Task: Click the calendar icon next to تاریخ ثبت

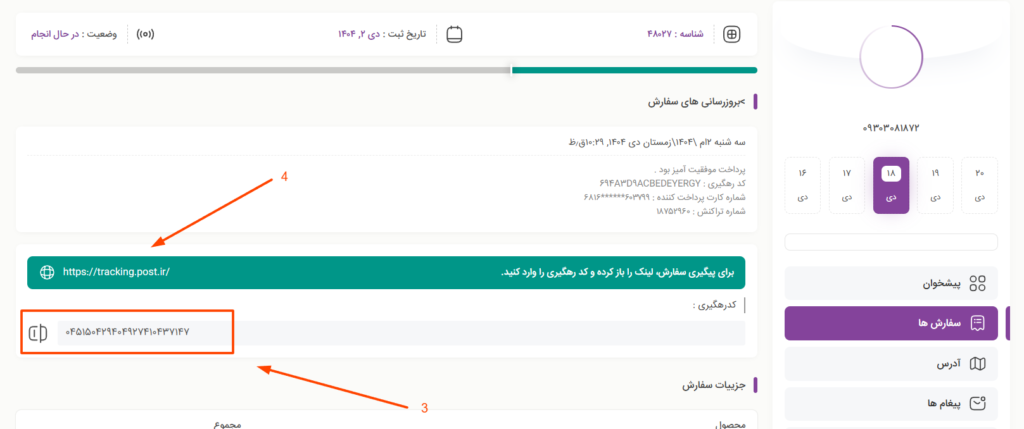Action: 455,34
